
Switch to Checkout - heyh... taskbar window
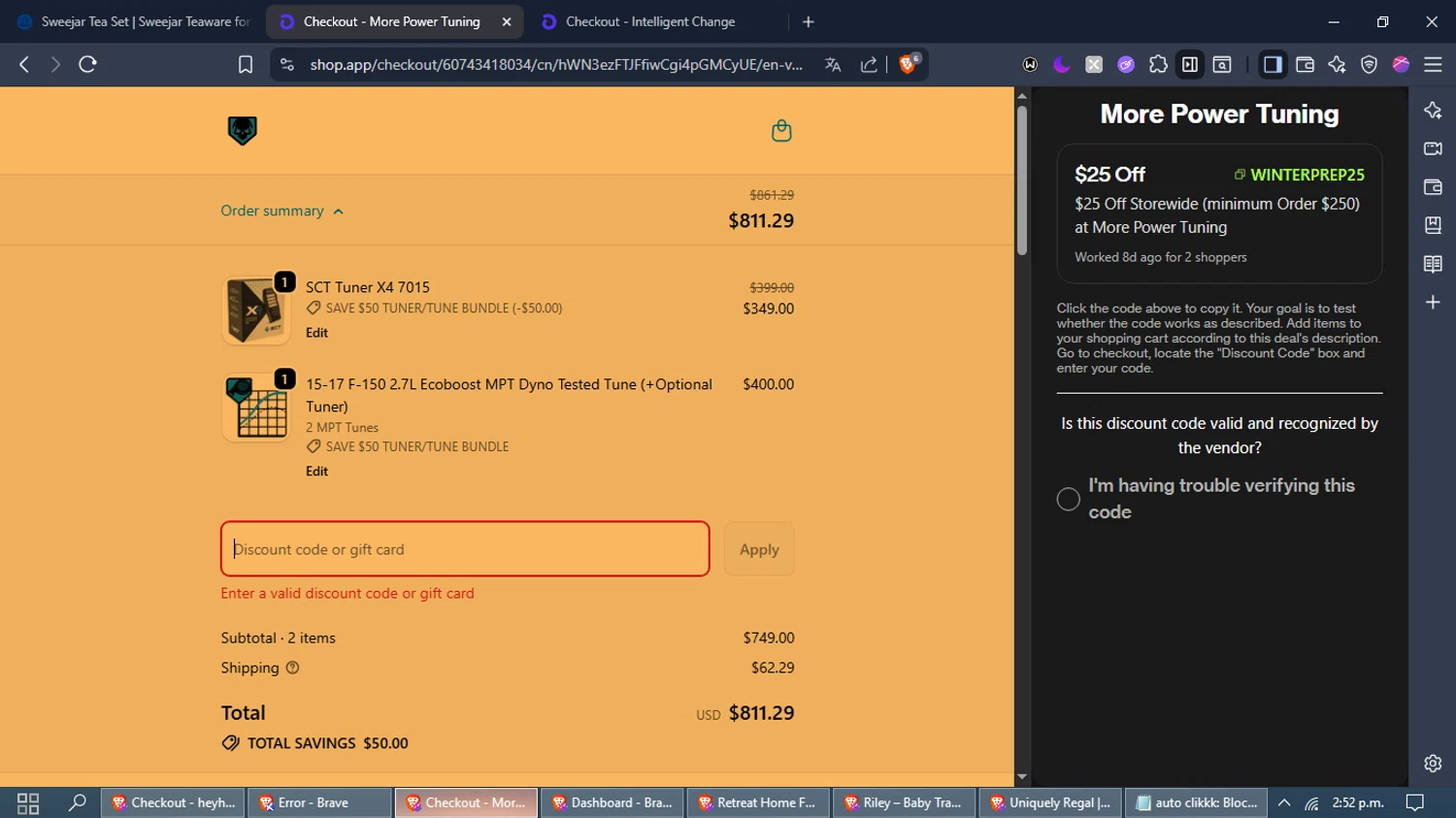coord(173,802)
